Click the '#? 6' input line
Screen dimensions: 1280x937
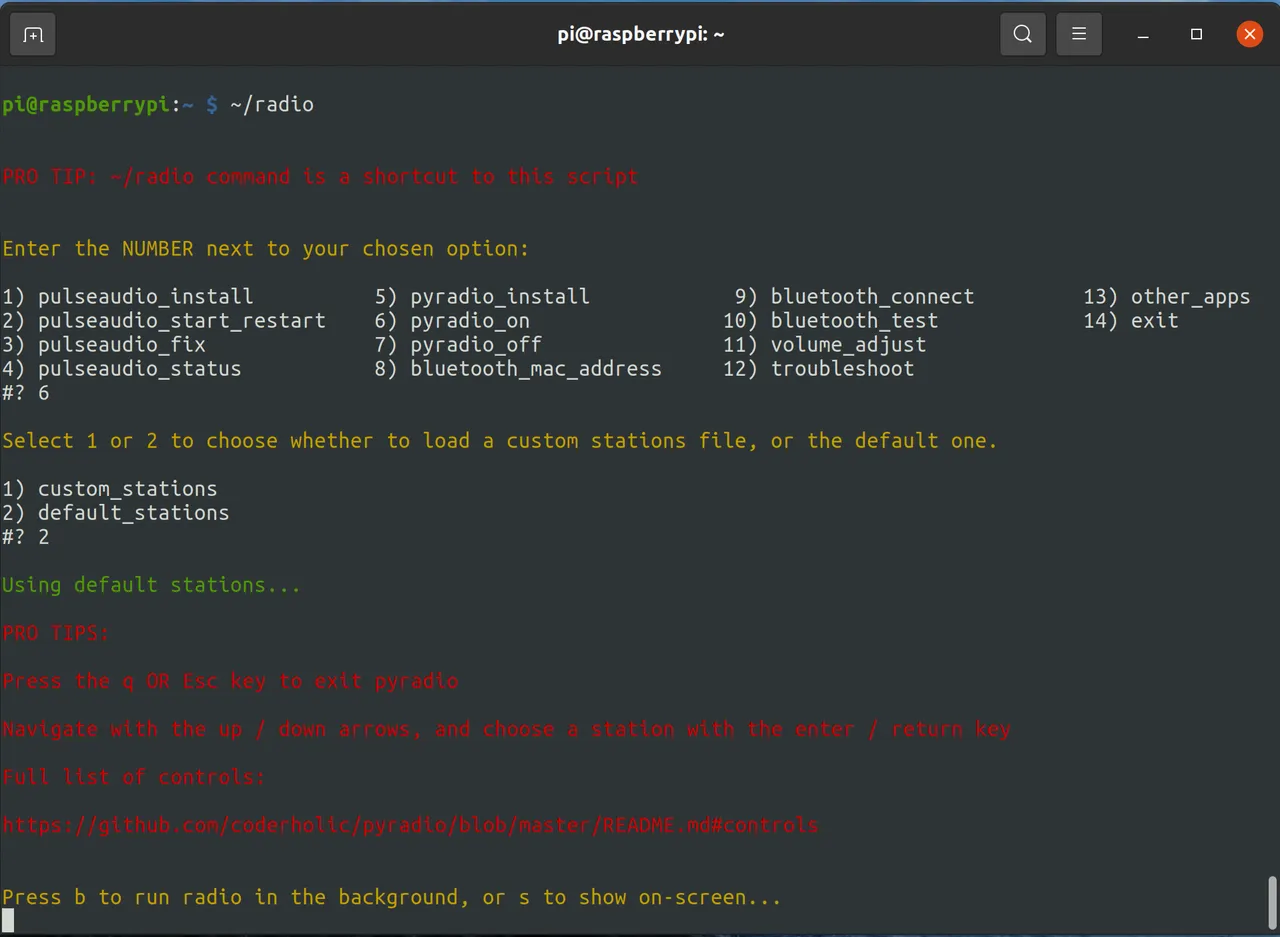25,393
